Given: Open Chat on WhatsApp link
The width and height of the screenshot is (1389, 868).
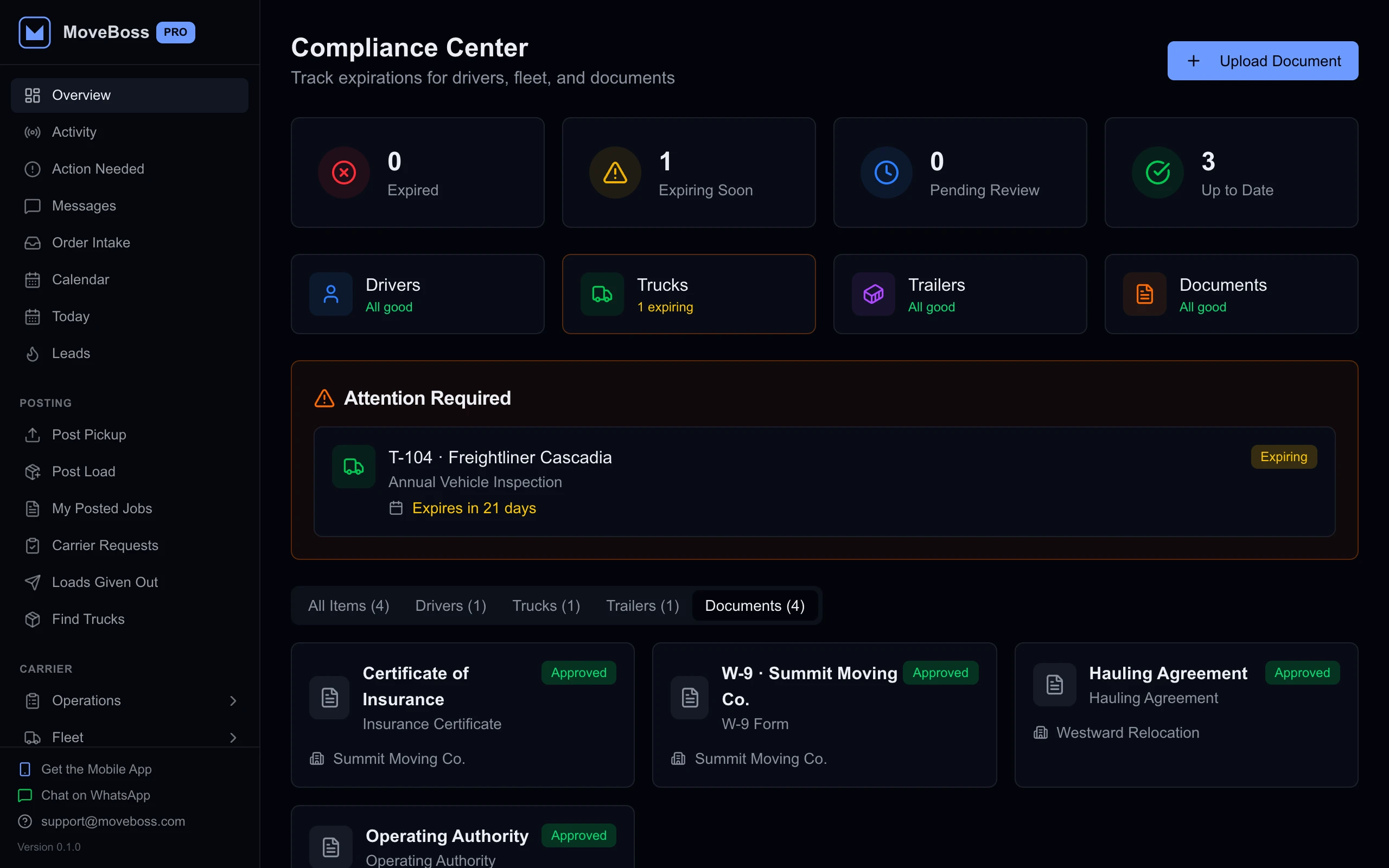Looking at the screenshot, I should [85, 795].
